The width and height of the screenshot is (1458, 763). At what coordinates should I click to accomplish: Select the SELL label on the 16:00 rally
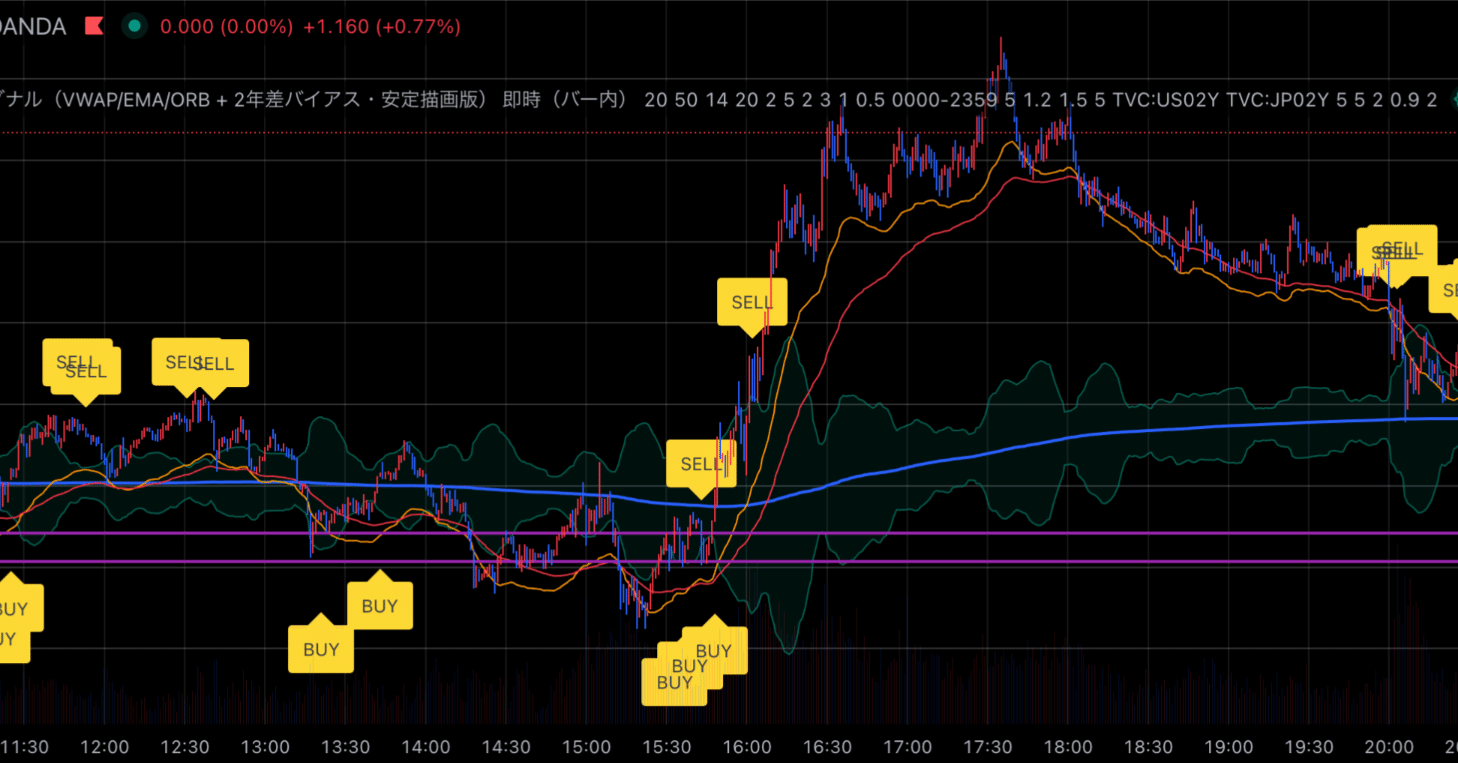752,302
